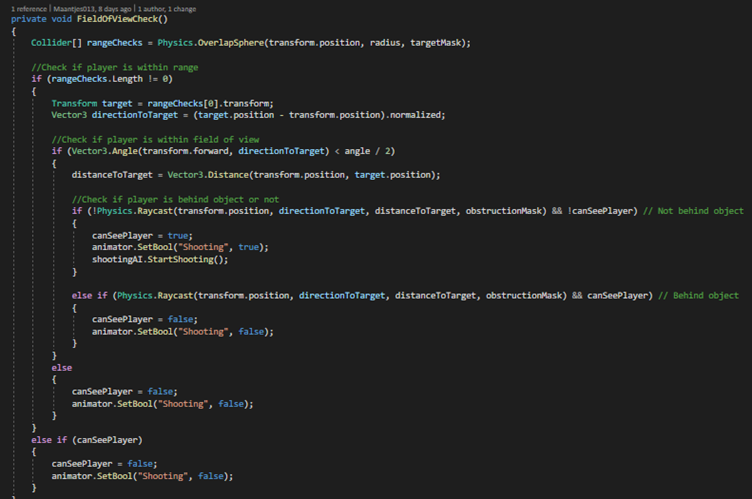Click 'Check if player is within field of view' comment
The width and height of the screenshot is (752, 499).
[143, 139]
